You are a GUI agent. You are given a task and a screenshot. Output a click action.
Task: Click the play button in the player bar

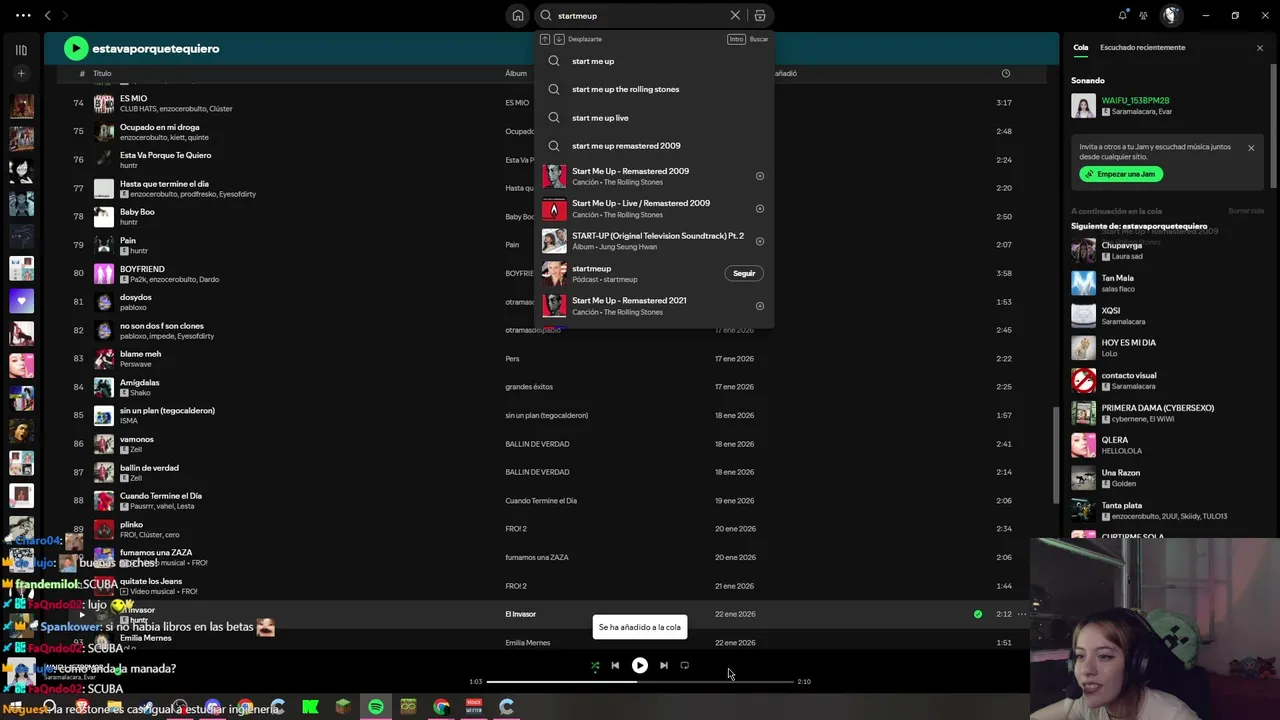[x=640, y=665]
